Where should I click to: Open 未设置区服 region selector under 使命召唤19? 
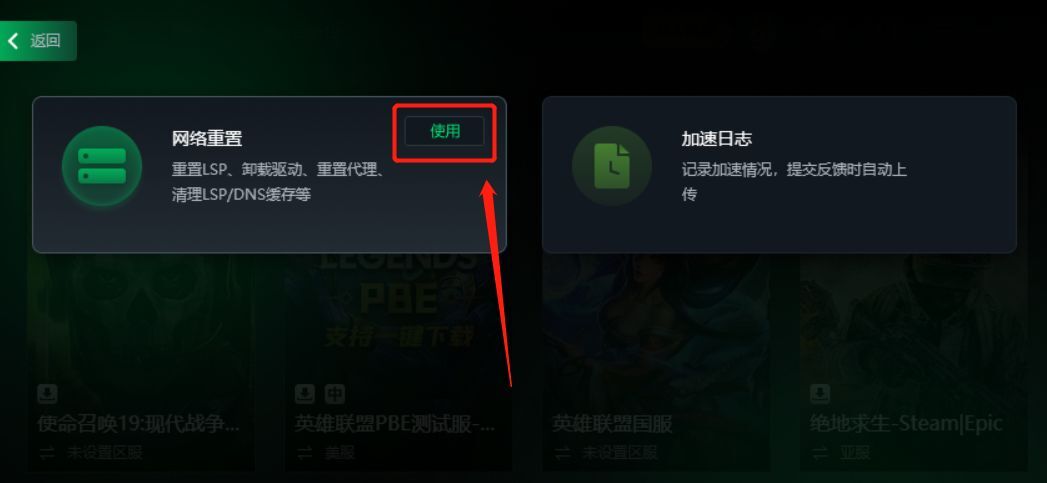coord(104,453)
